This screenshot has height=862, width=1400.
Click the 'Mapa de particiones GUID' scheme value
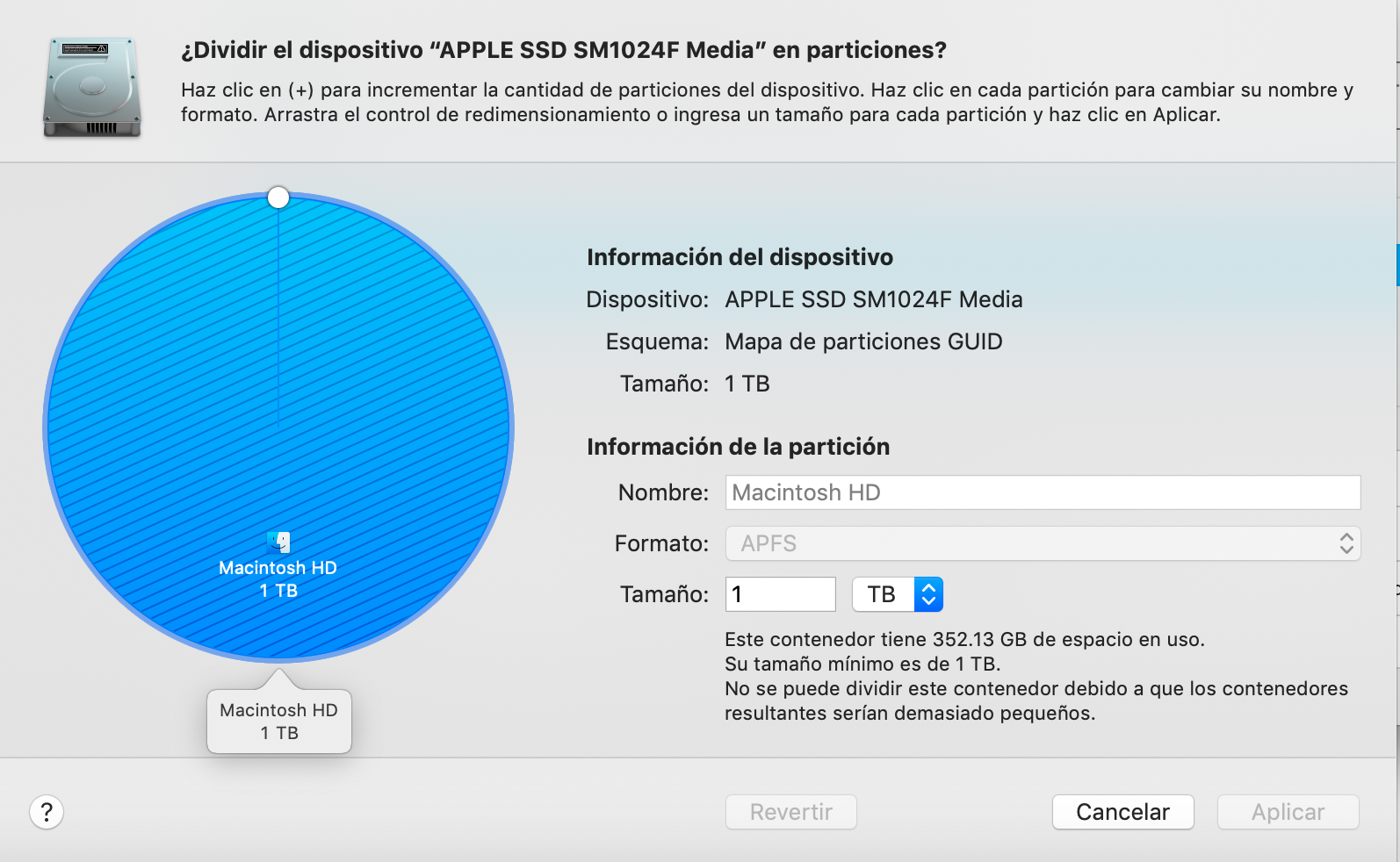coord(863,341)
